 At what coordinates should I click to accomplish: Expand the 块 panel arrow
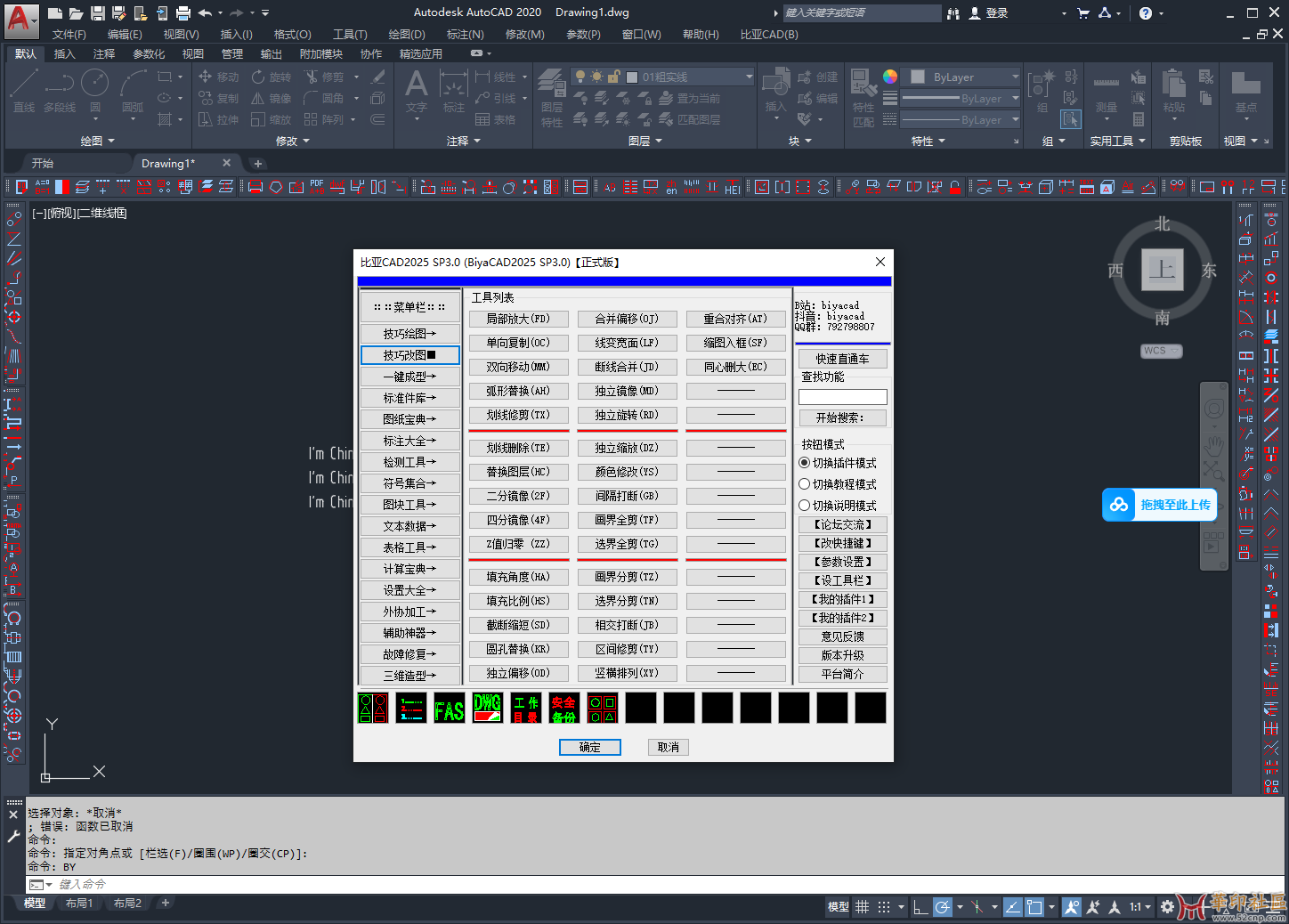click(808, 142)
